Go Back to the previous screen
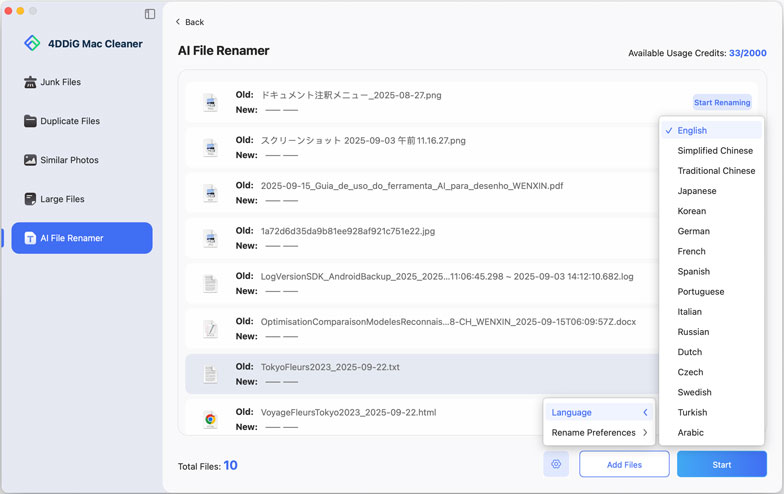Image resolution: width=784 pixels, height=494 pixels. click(x=190, y=22)
